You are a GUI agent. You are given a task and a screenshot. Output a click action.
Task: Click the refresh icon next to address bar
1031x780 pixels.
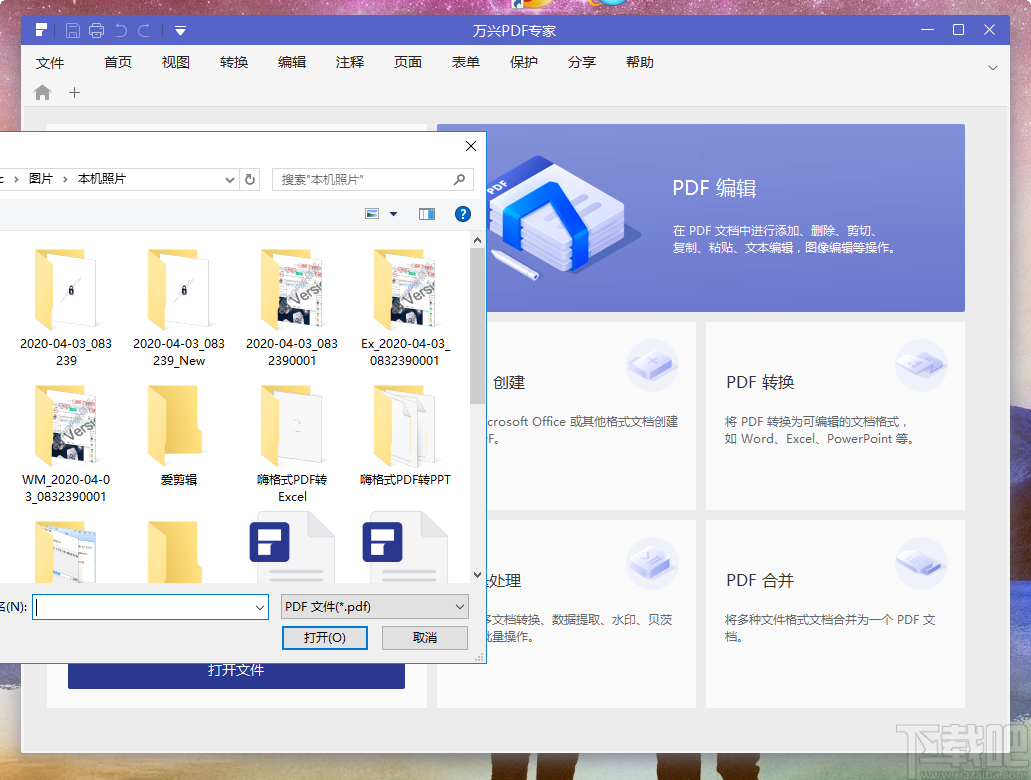coord(249,179)
